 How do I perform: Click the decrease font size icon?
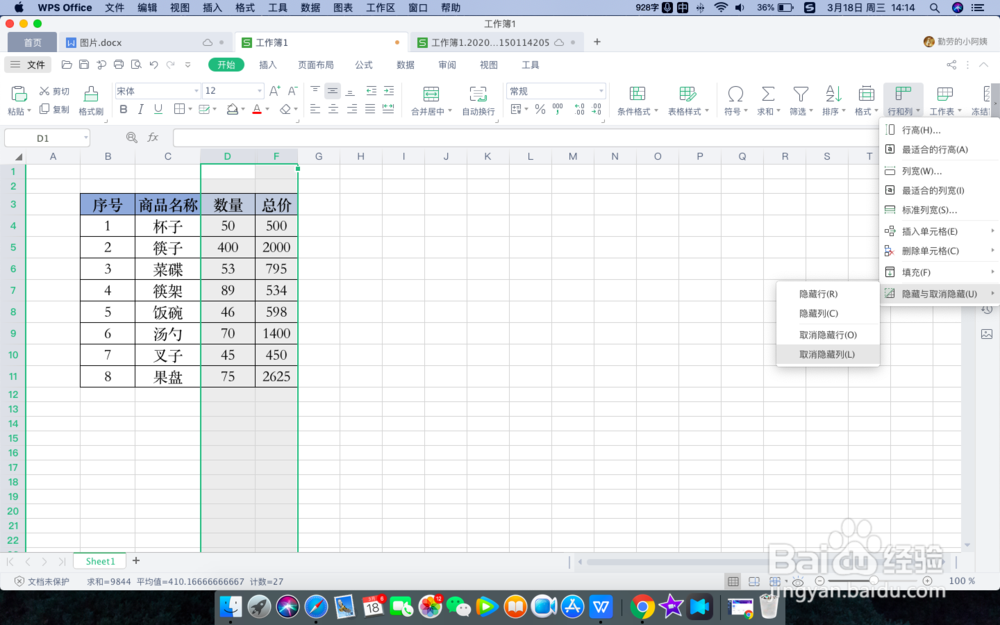click(292, 91)
